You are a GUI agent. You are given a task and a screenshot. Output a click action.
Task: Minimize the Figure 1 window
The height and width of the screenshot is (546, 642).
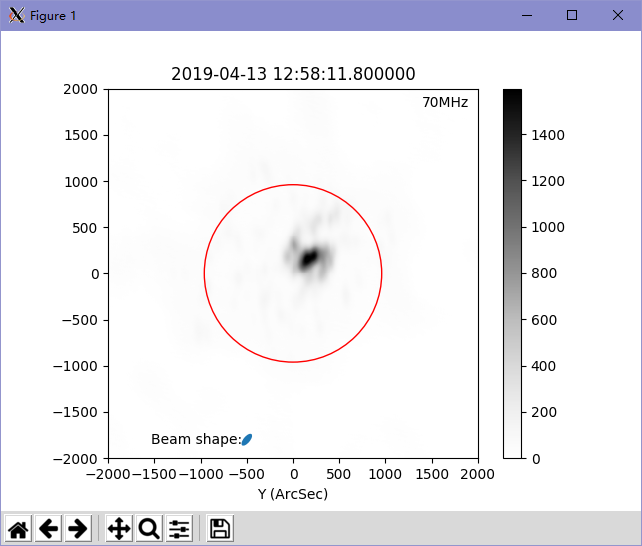tap(527, 16)
